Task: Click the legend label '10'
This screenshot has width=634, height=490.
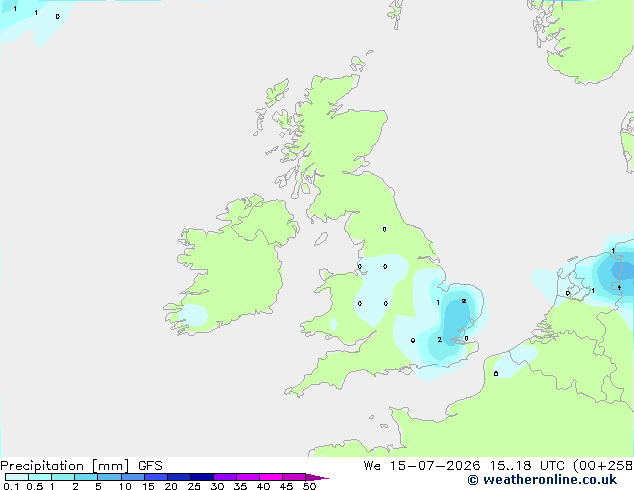Action: [125, 486]
